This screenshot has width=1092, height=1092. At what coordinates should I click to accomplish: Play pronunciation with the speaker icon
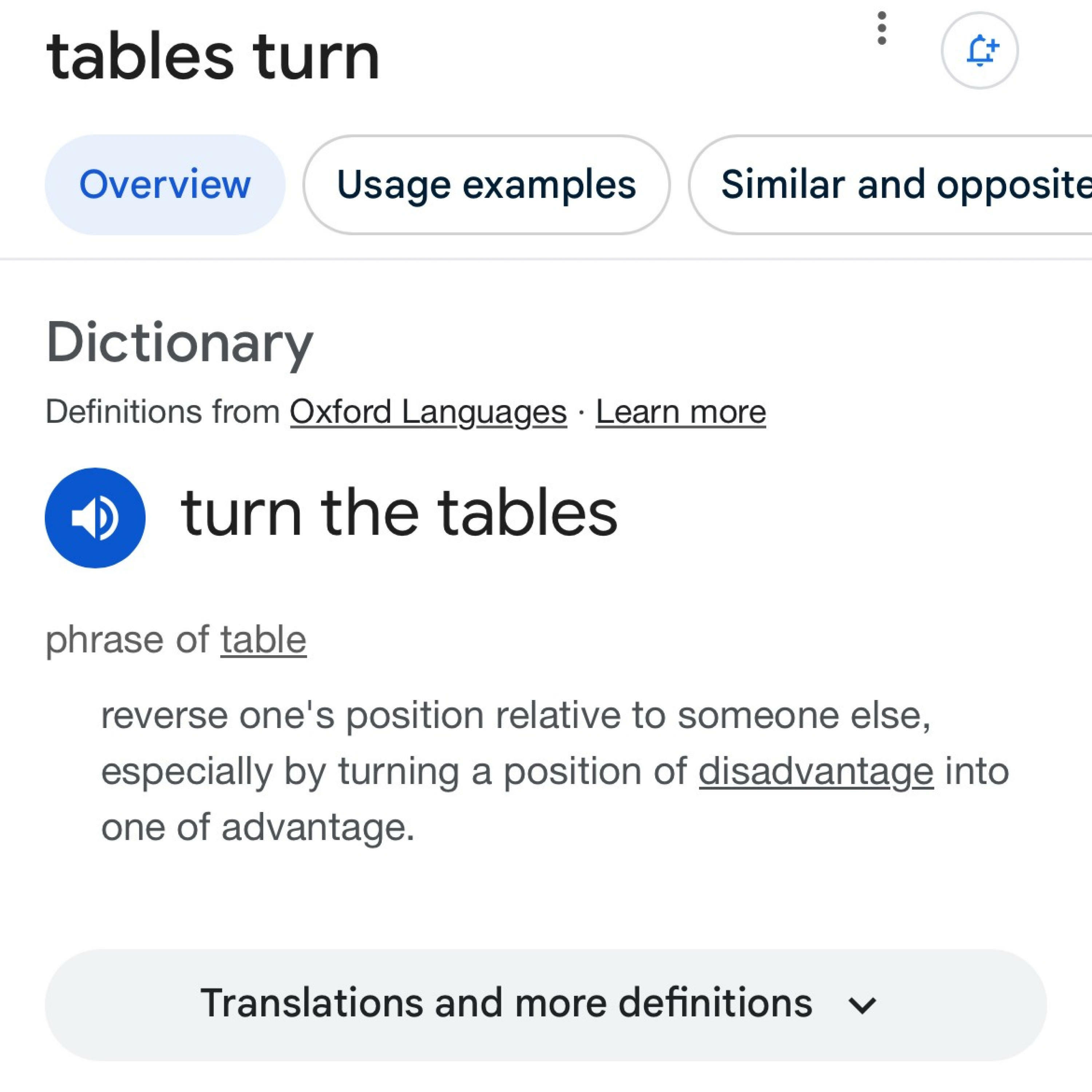point(95,517)
